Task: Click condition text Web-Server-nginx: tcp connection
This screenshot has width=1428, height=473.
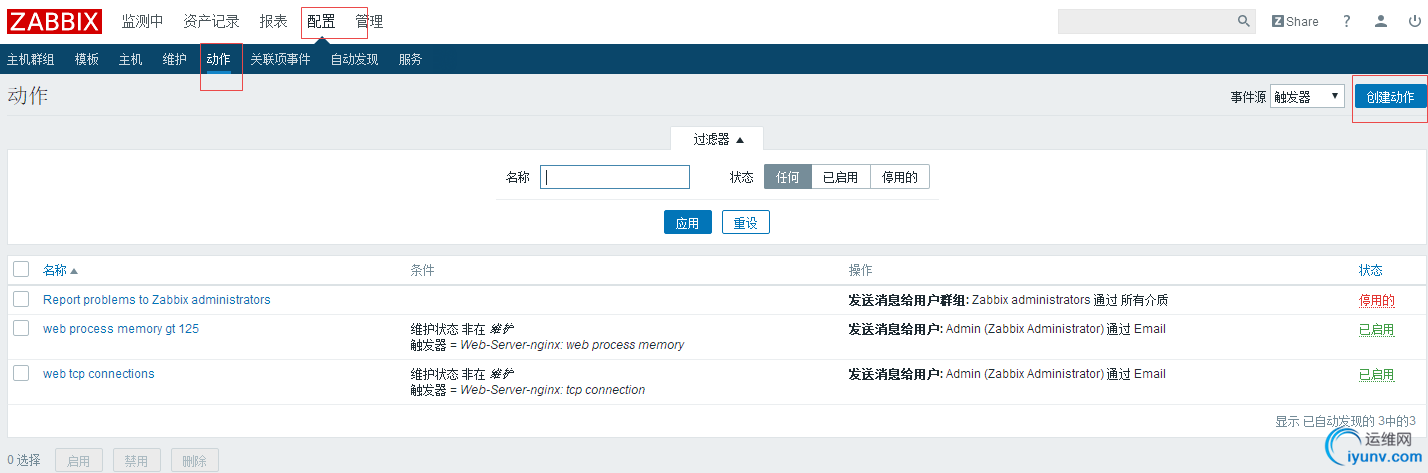Action: pyautogui.click(x=553, y=390)
